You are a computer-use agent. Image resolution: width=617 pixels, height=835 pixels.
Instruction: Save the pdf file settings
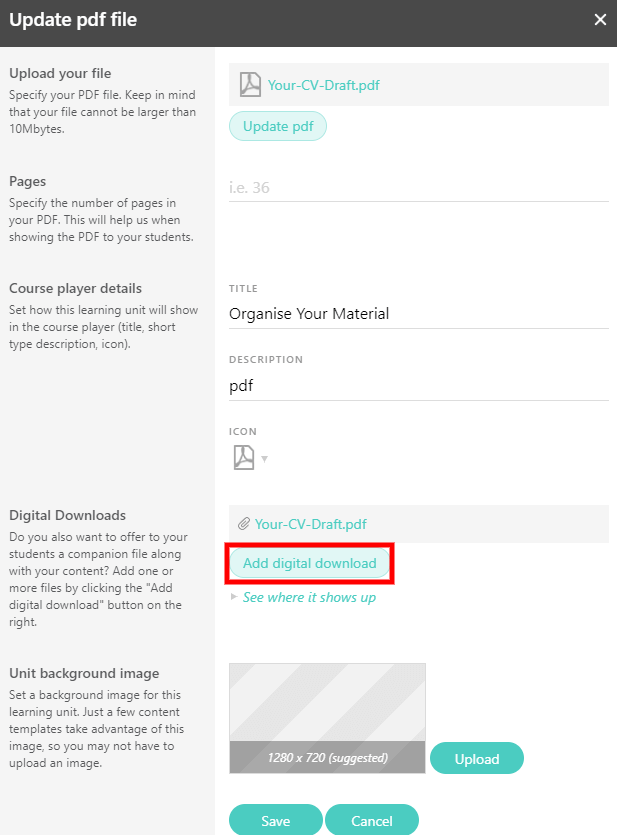[x=275, y=821]
